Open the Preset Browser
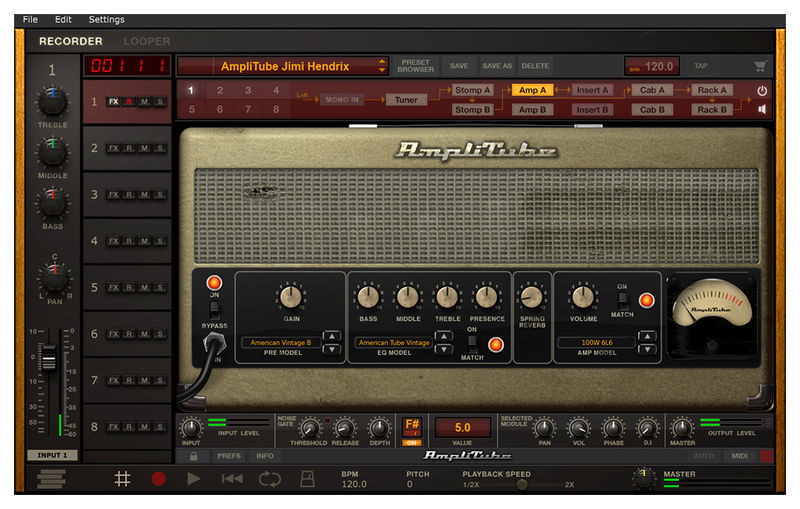Screen dimensions: 800x509 (416, 66)
